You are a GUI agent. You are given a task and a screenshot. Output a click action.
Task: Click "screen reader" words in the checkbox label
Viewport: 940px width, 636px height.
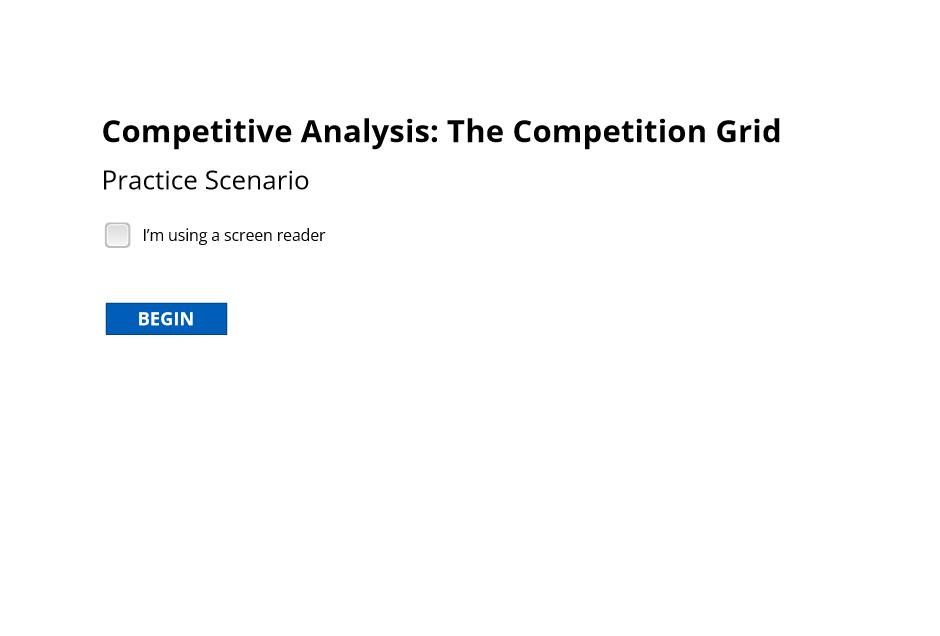pyautogui.click(x=275, y=236)
